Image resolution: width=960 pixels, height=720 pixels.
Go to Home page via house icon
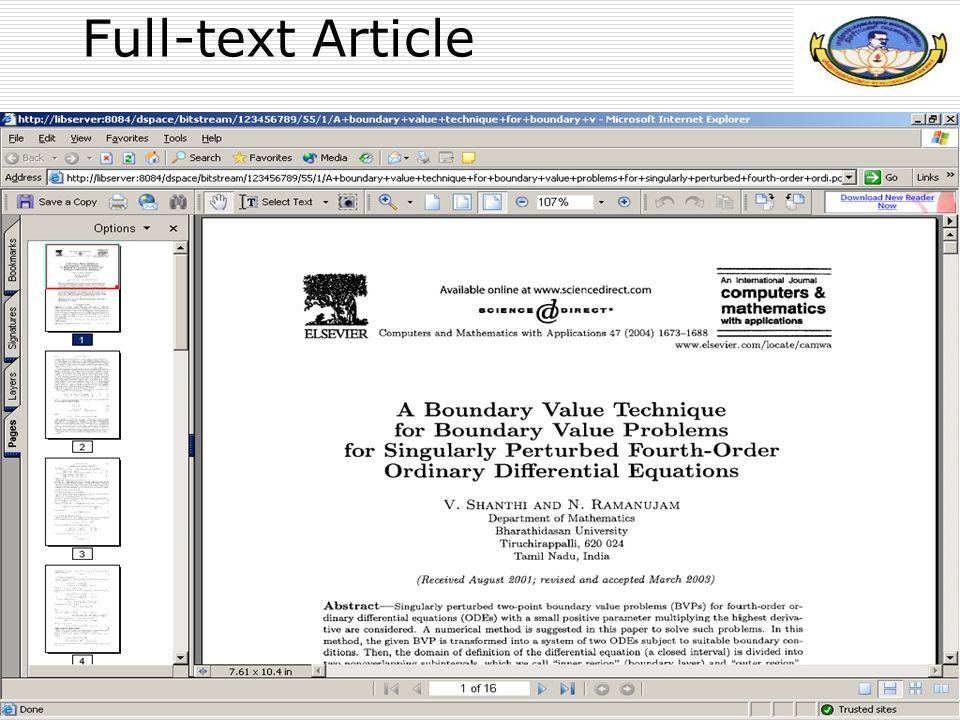(152, 158)
